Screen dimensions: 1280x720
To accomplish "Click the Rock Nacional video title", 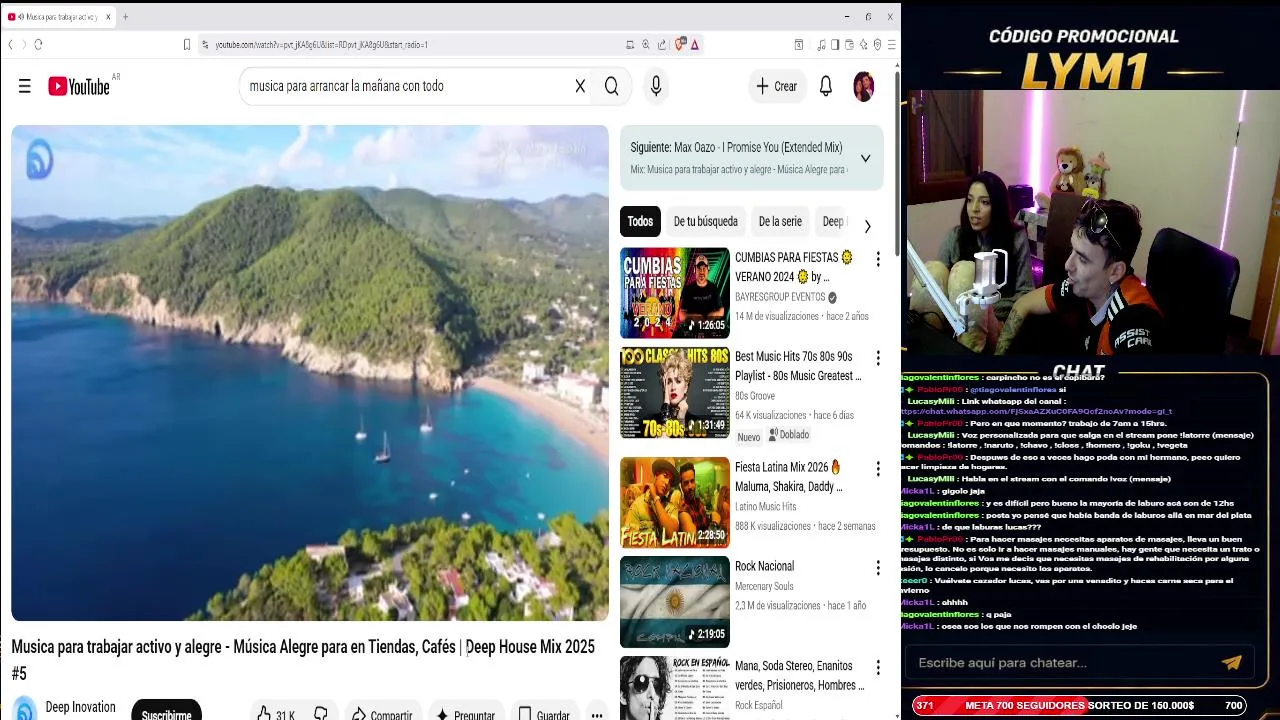I will point(764,566).
